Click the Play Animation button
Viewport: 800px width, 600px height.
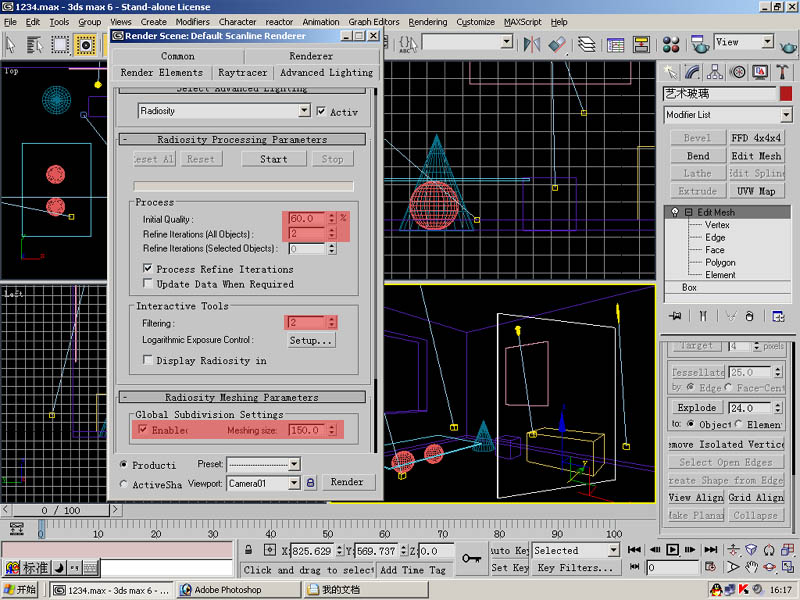[x=672, y=549]
